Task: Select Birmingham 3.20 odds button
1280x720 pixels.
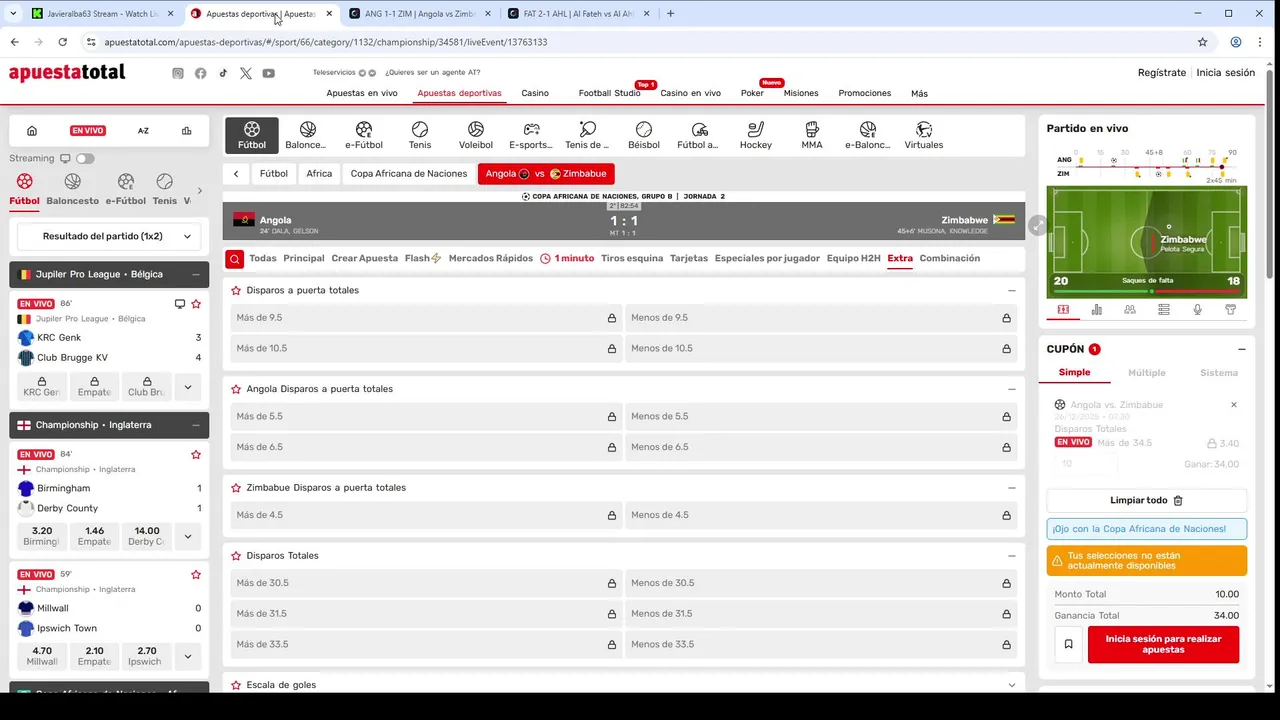Action: click(42, 536)
